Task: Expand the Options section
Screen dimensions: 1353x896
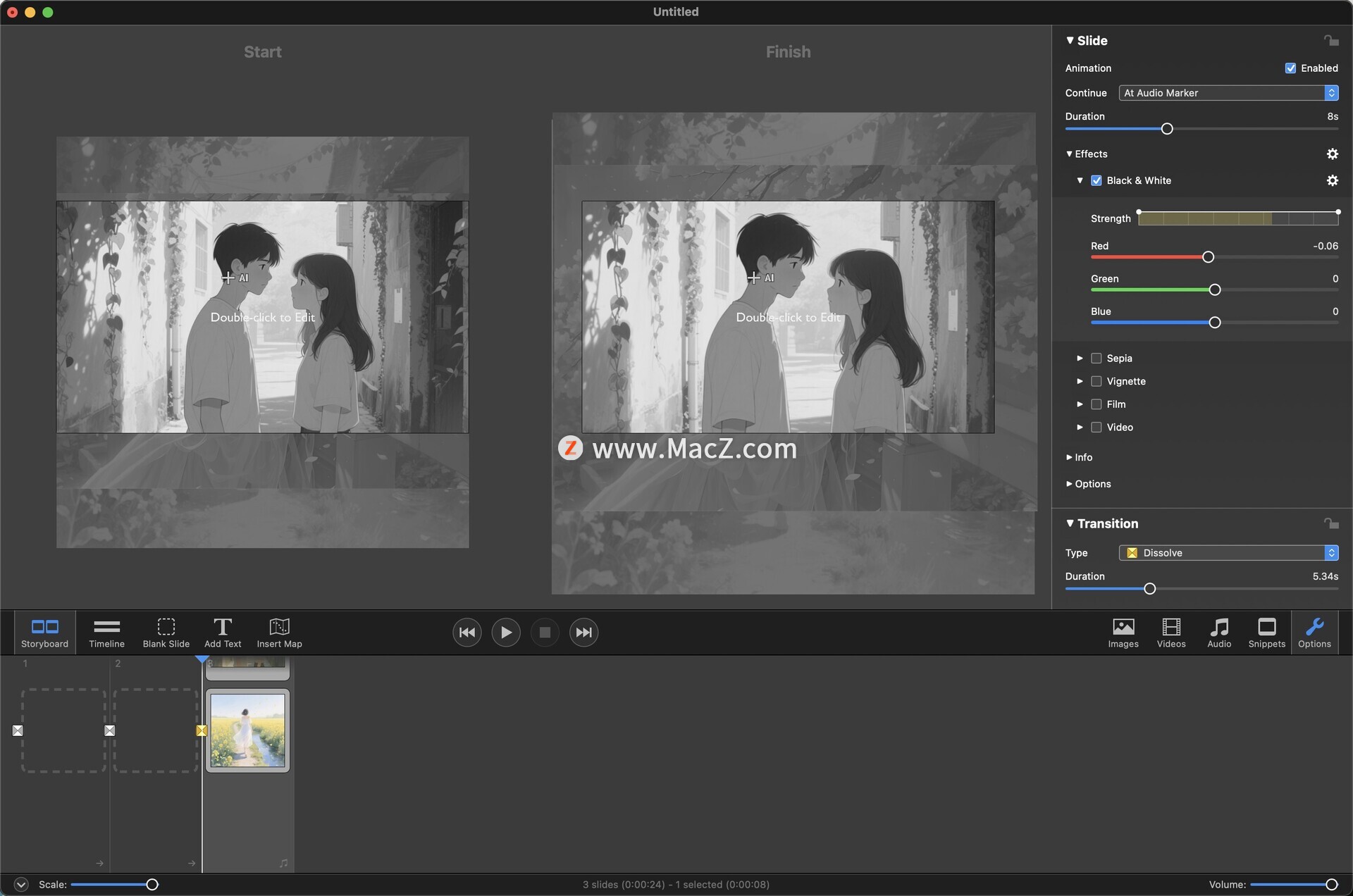Action: pos(1069,484)
